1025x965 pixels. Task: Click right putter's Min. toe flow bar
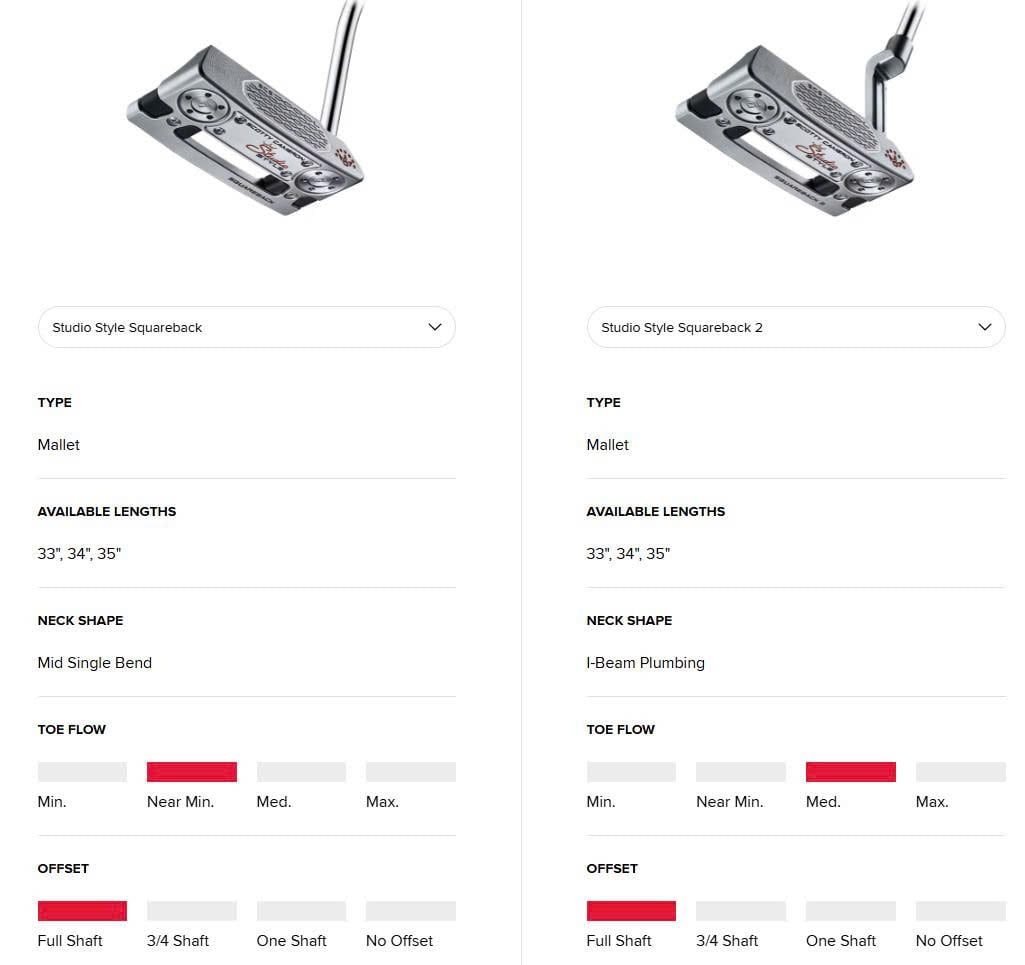point(631,772)
